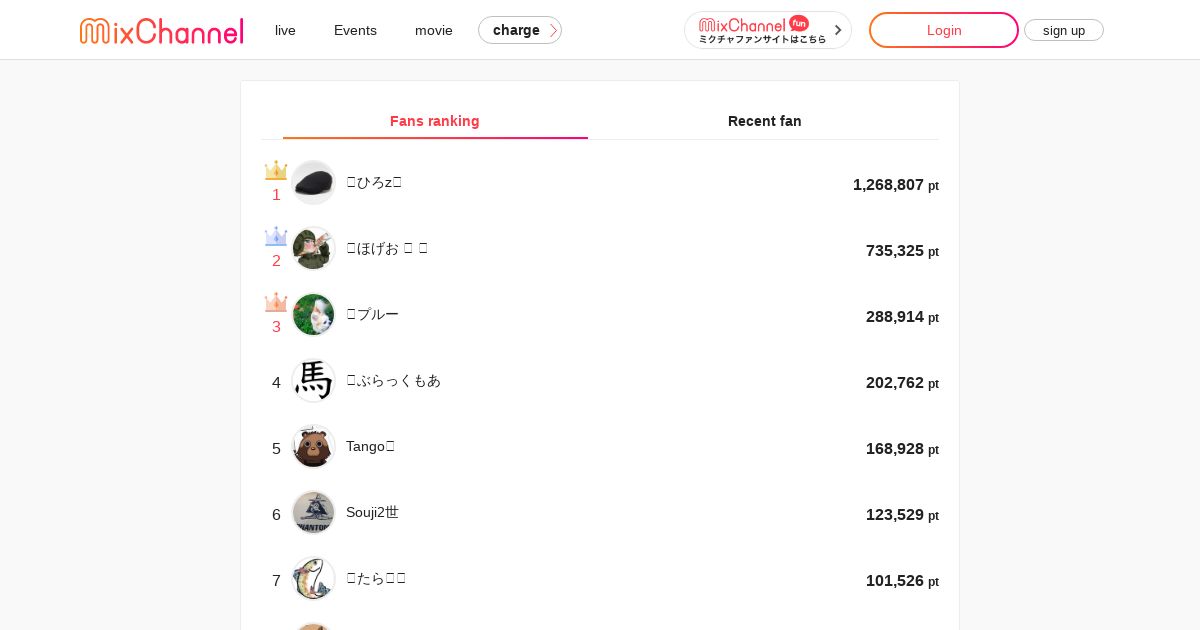Click Tango's bear avatar icon
The image size is (1200, 630).
313,447
